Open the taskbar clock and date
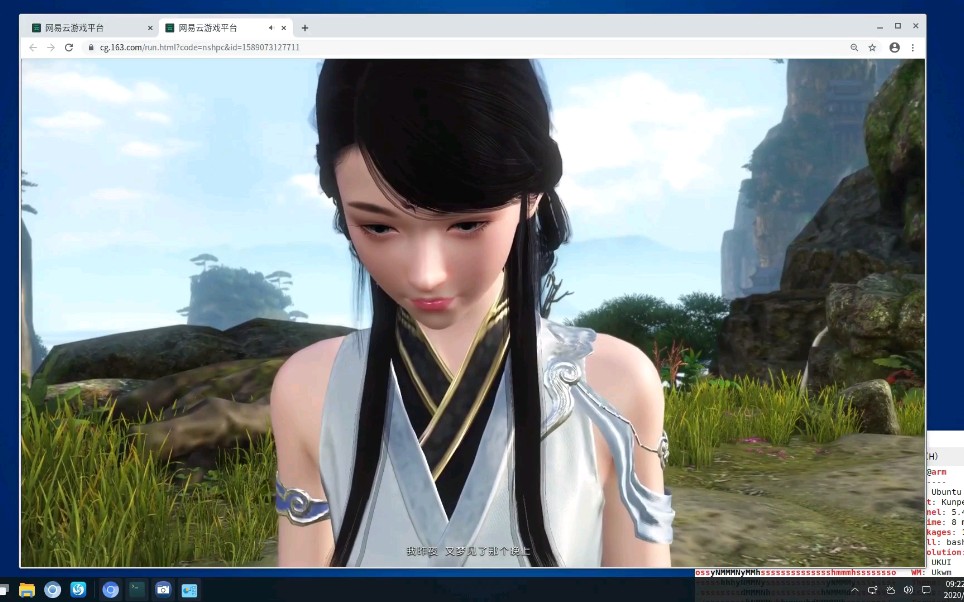964x602 pixels. [x=954, y=590]
